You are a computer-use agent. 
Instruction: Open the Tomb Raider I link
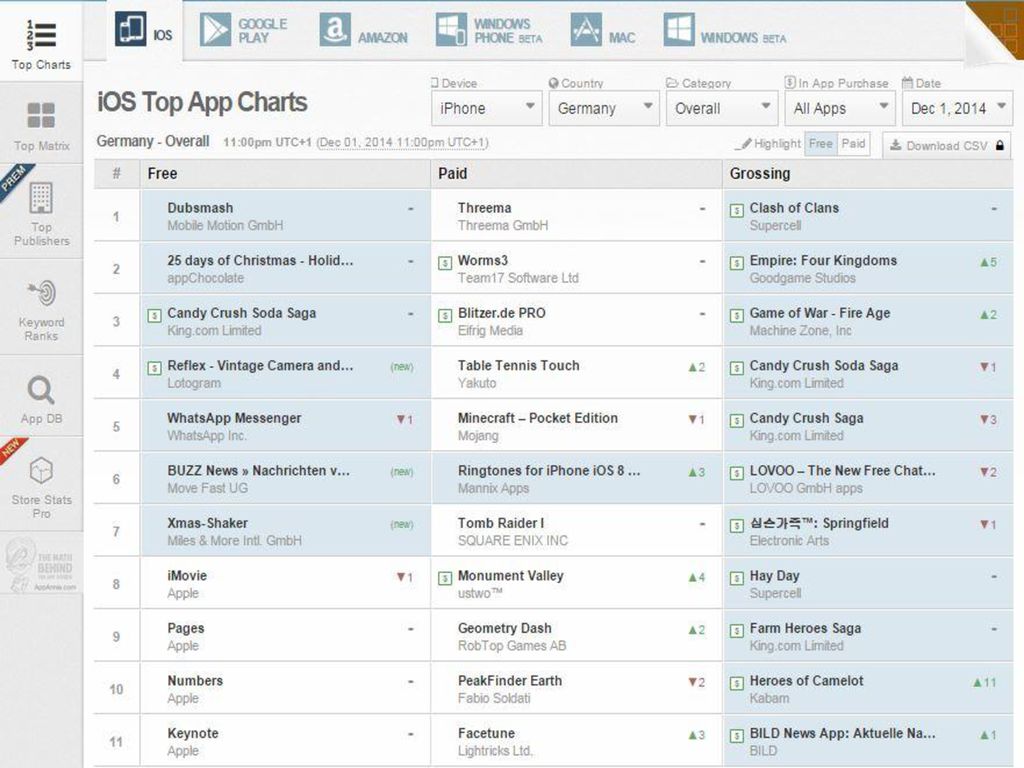click(x=501, y=523)
